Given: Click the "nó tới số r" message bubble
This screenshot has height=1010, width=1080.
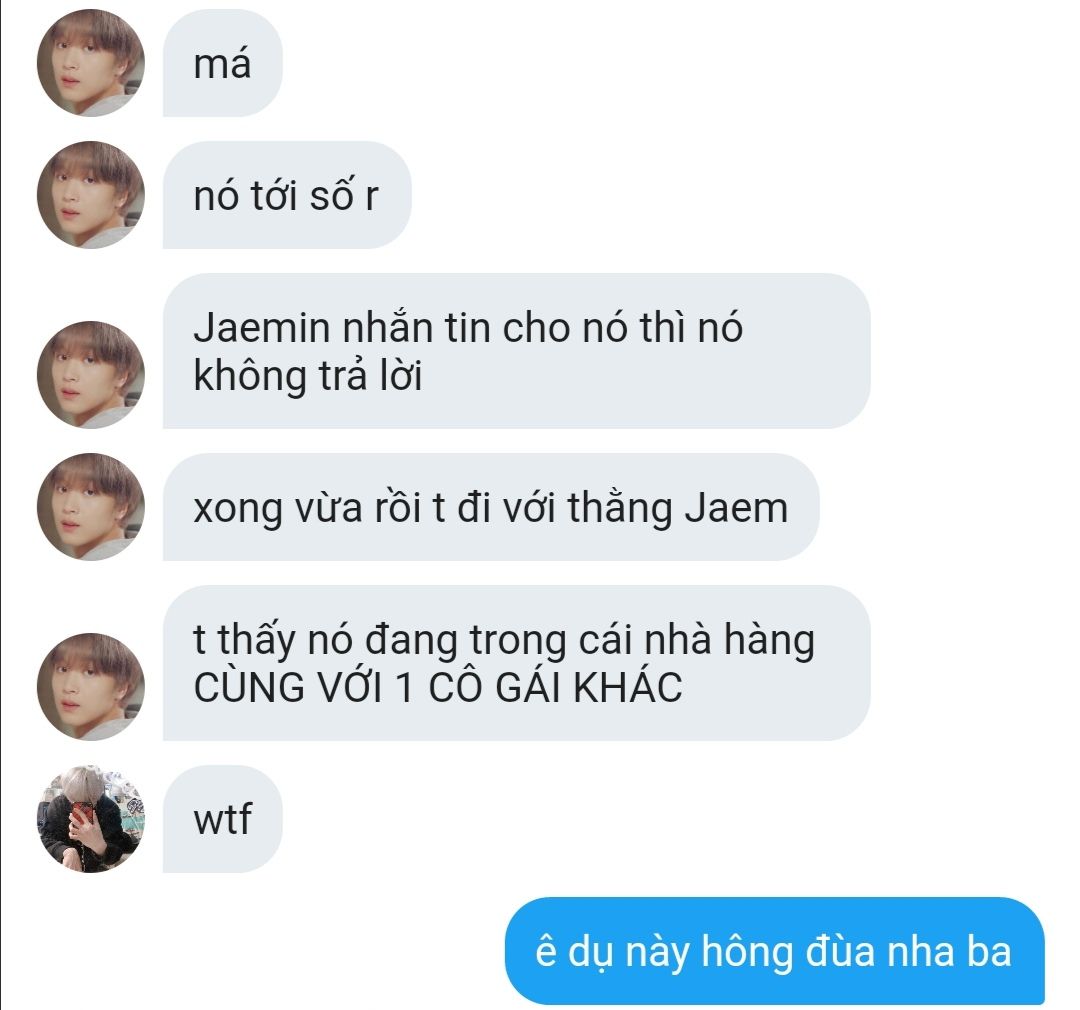Looking at the screenshot, I should tap(287, 195).
